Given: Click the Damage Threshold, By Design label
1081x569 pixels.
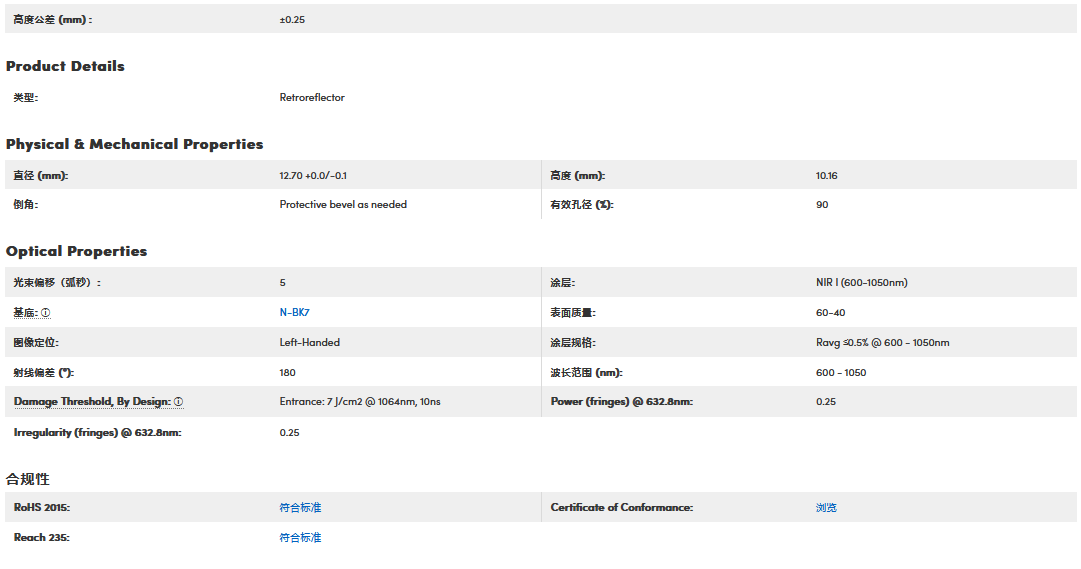Looking at the screenshot, I should point(92,402).
